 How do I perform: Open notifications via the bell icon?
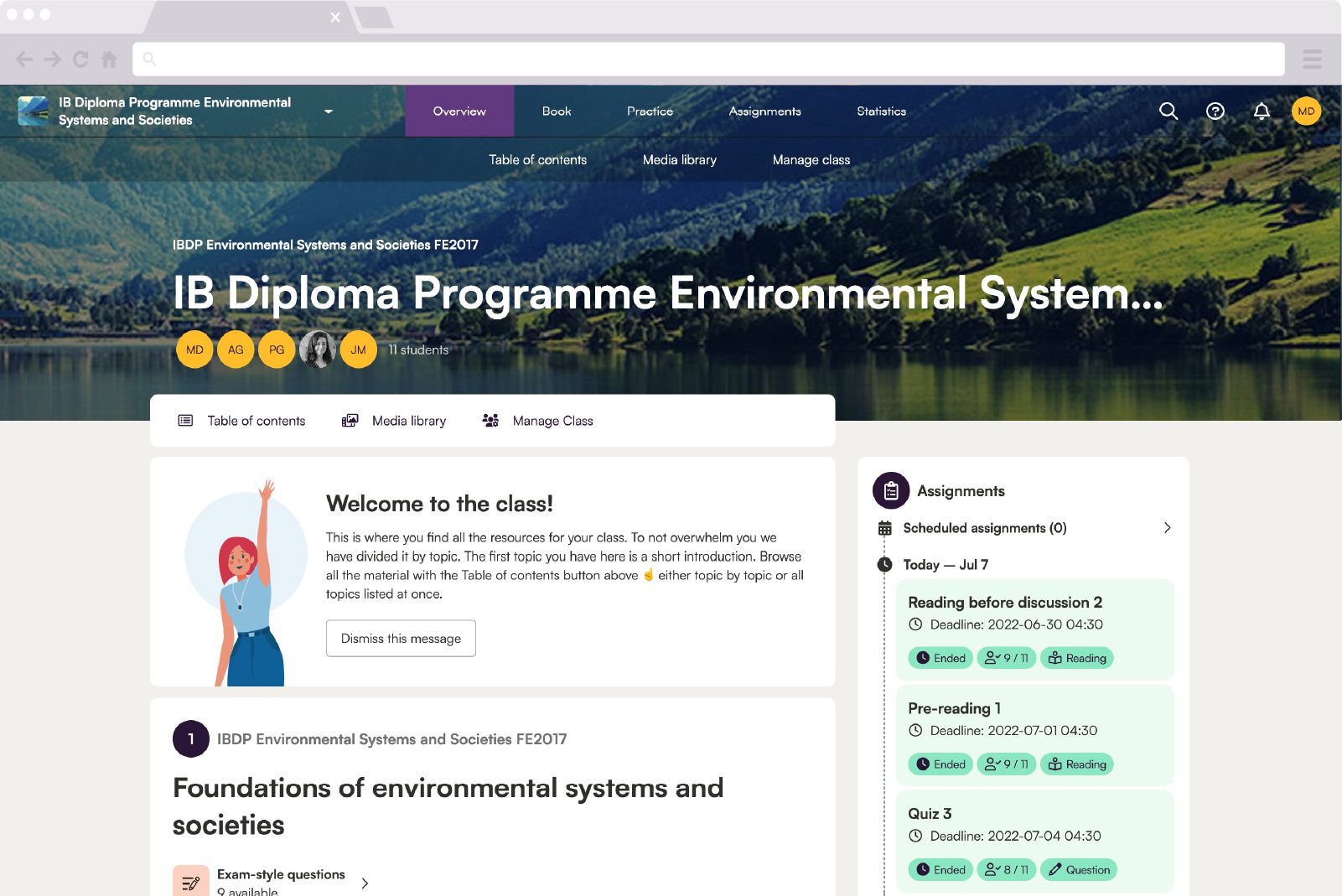click(x=1262, y=111)
